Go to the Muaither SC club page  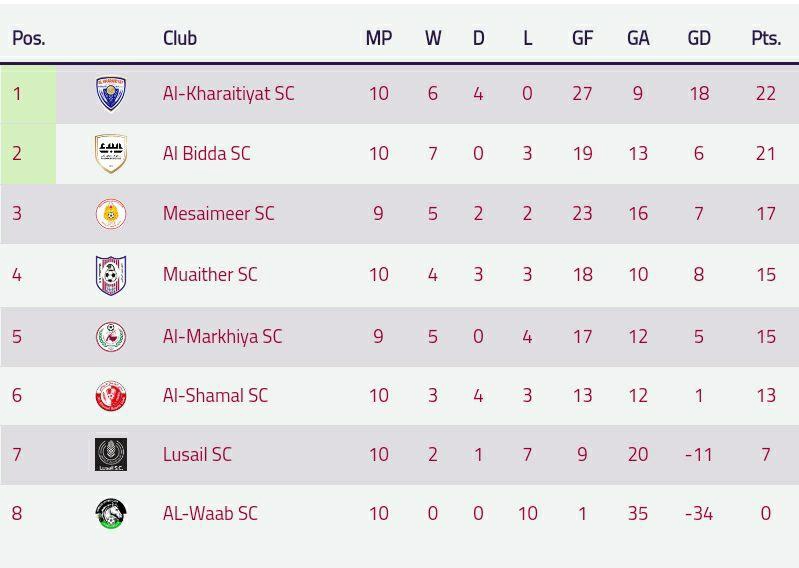click(210, 275)
